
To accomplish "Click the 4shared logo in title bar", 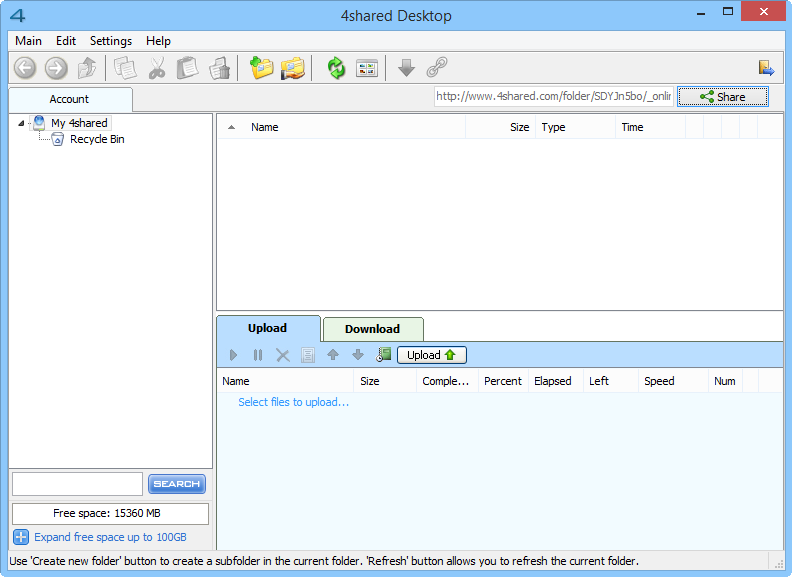I will pyautogui.click(x=18, y=16).
